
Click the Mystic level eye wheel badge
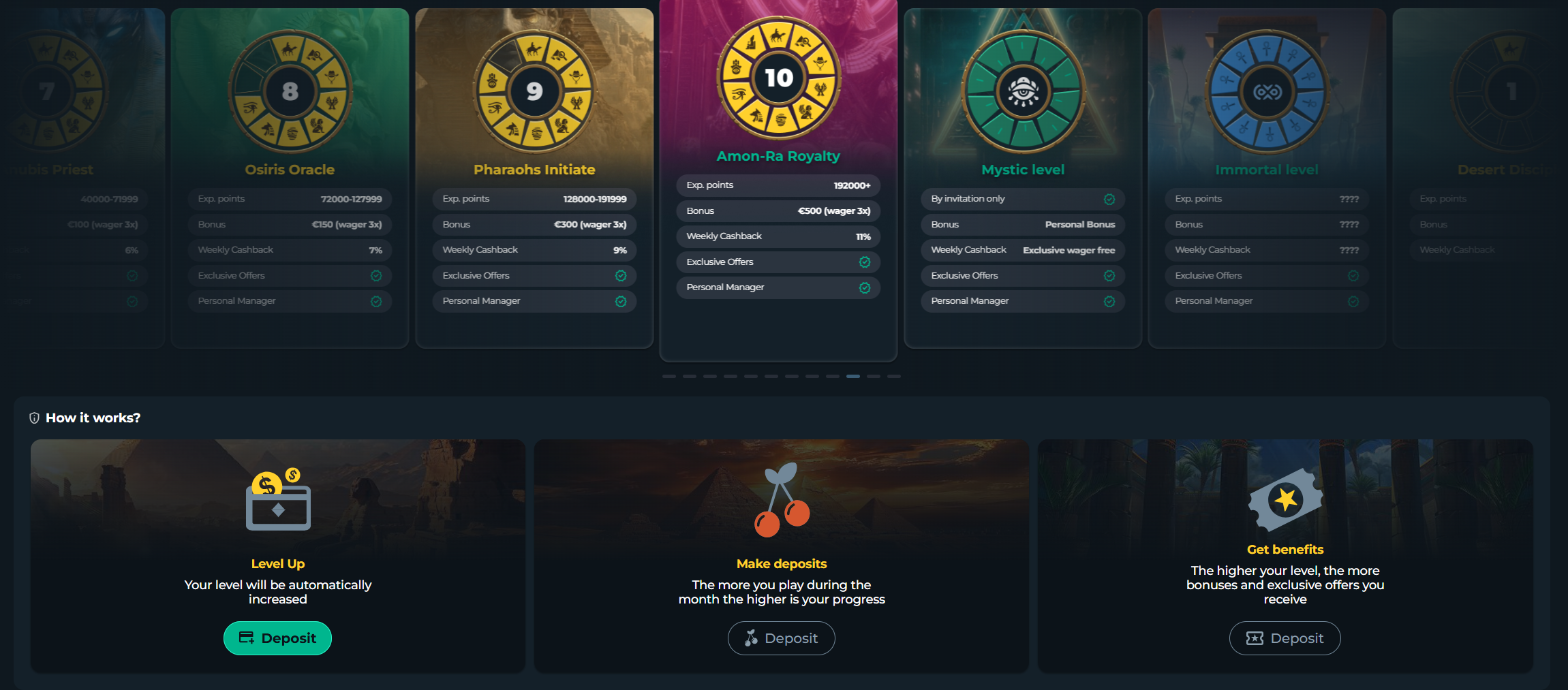1023,91
